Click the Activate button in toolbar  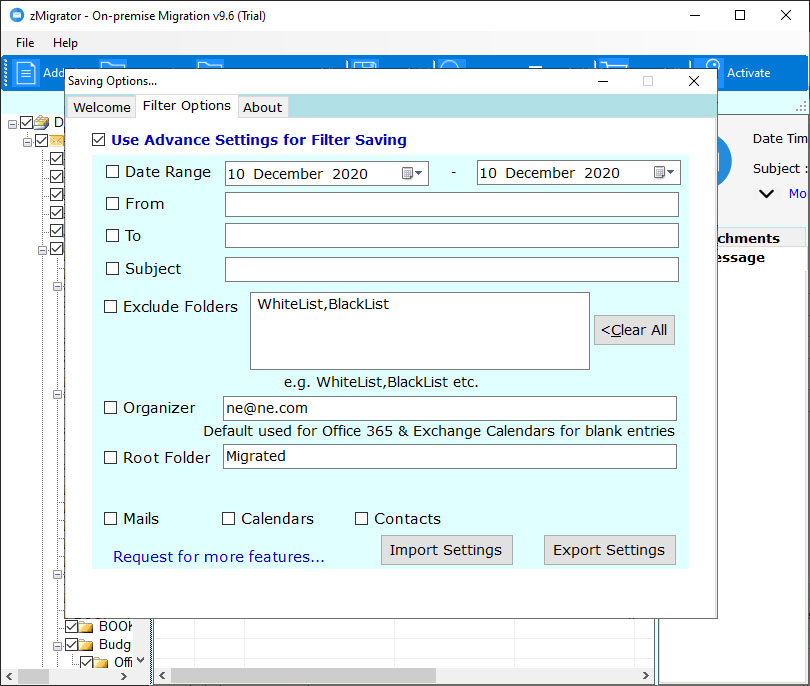point(749,73)
